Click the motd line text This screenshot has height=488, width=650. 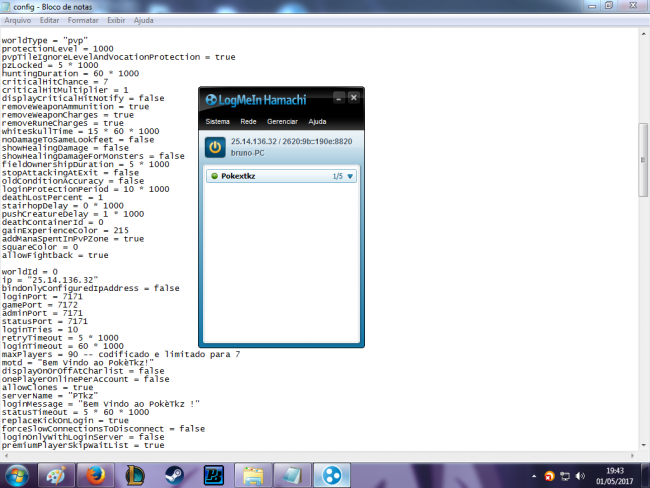[78, 363]
